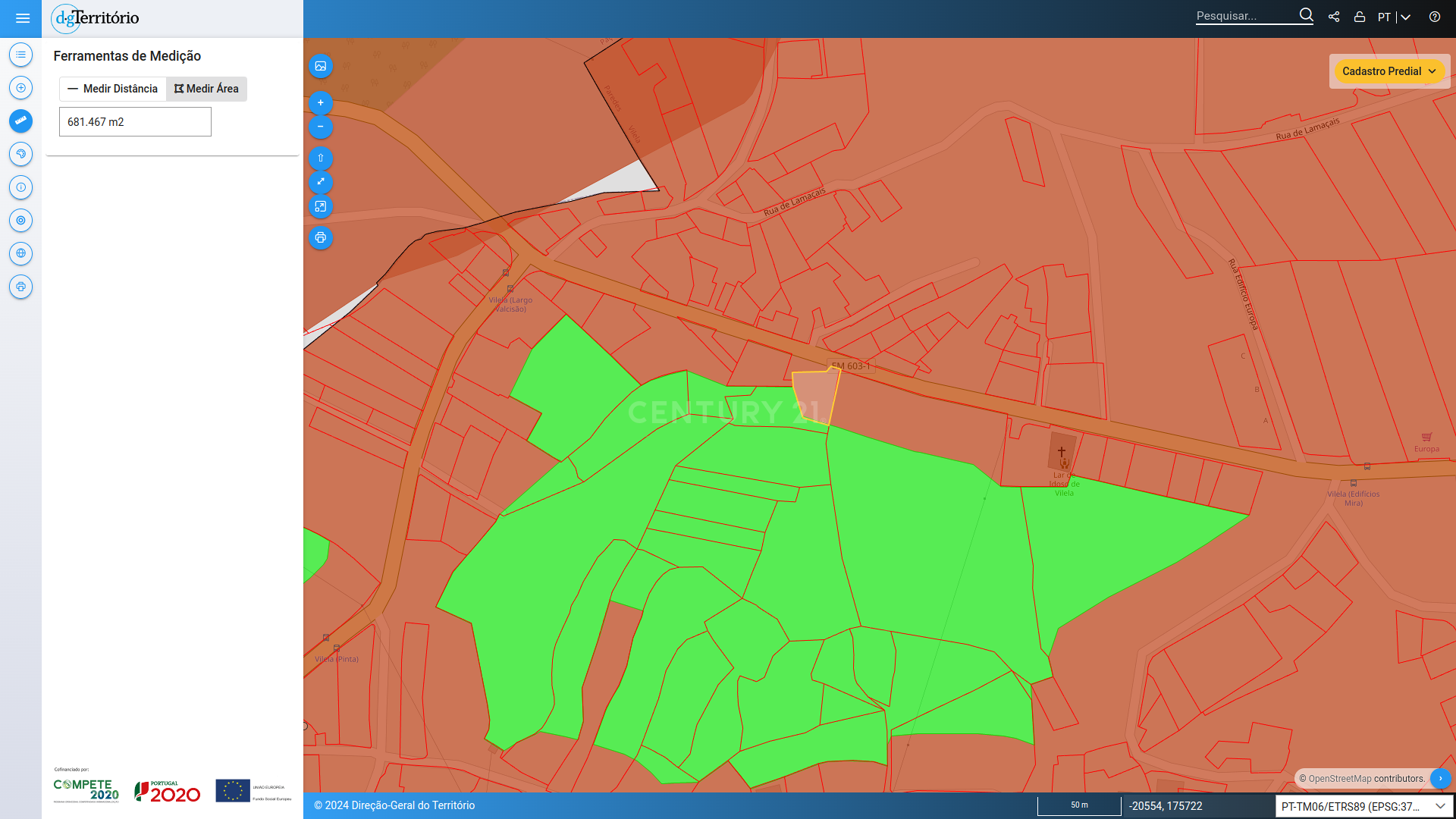1456x819 pixels.
Task: Click the COMPETE 2020 logo
Action: coord(86,790)
